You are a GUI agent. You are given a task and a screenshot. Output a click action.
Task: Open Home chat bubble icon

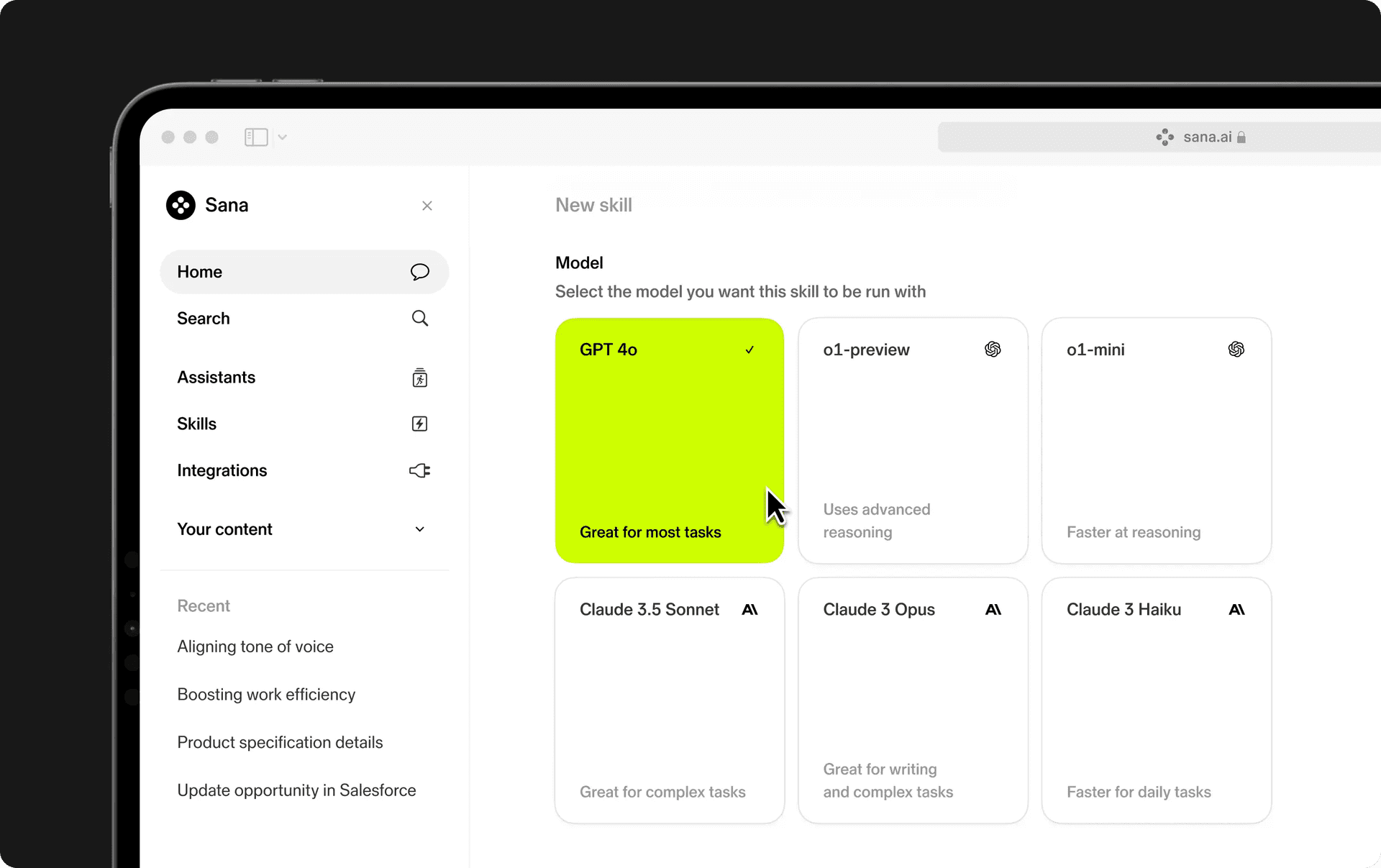pos(420,272)
